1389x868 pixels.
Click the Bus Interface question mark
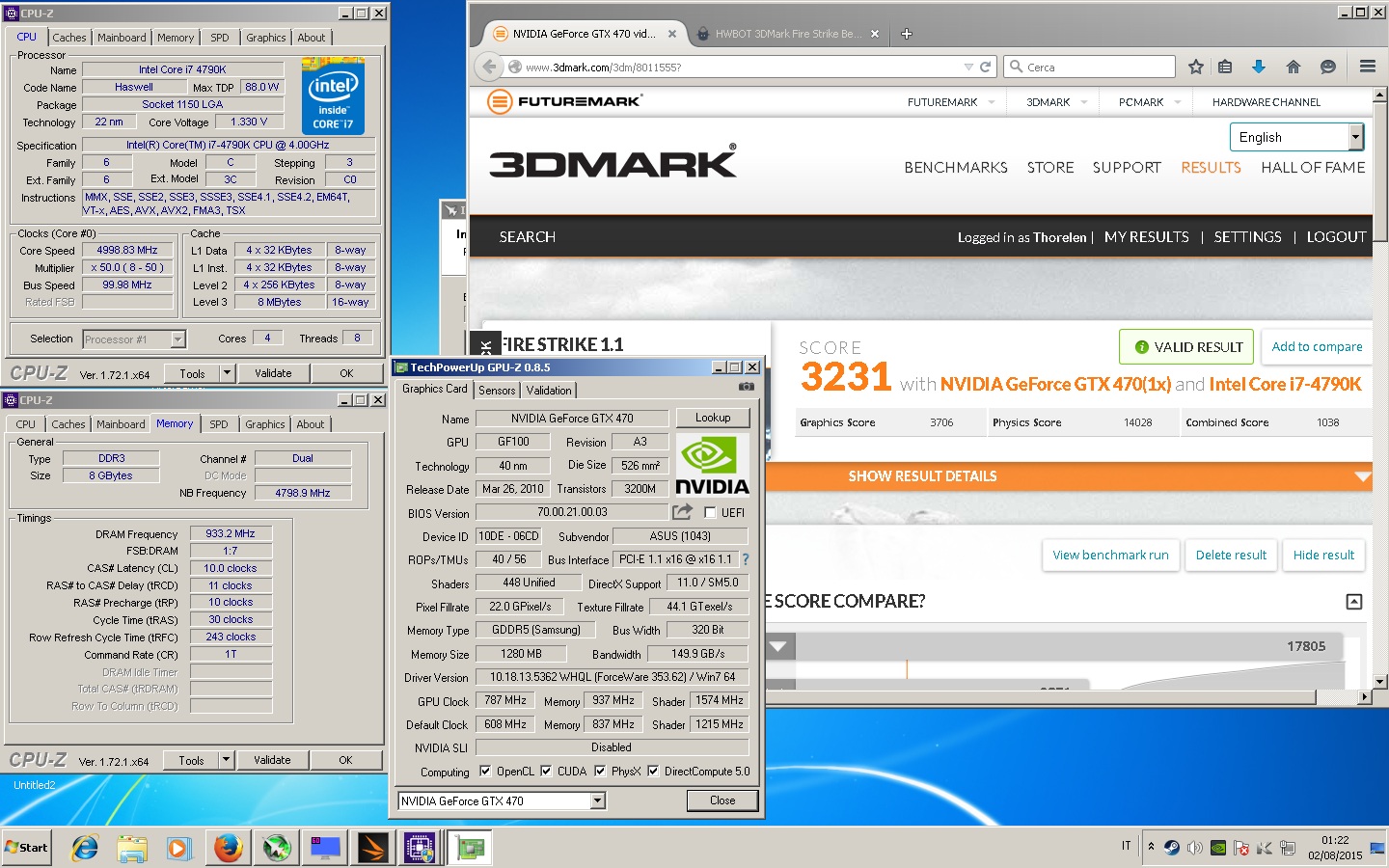click(x=745, y=559)
